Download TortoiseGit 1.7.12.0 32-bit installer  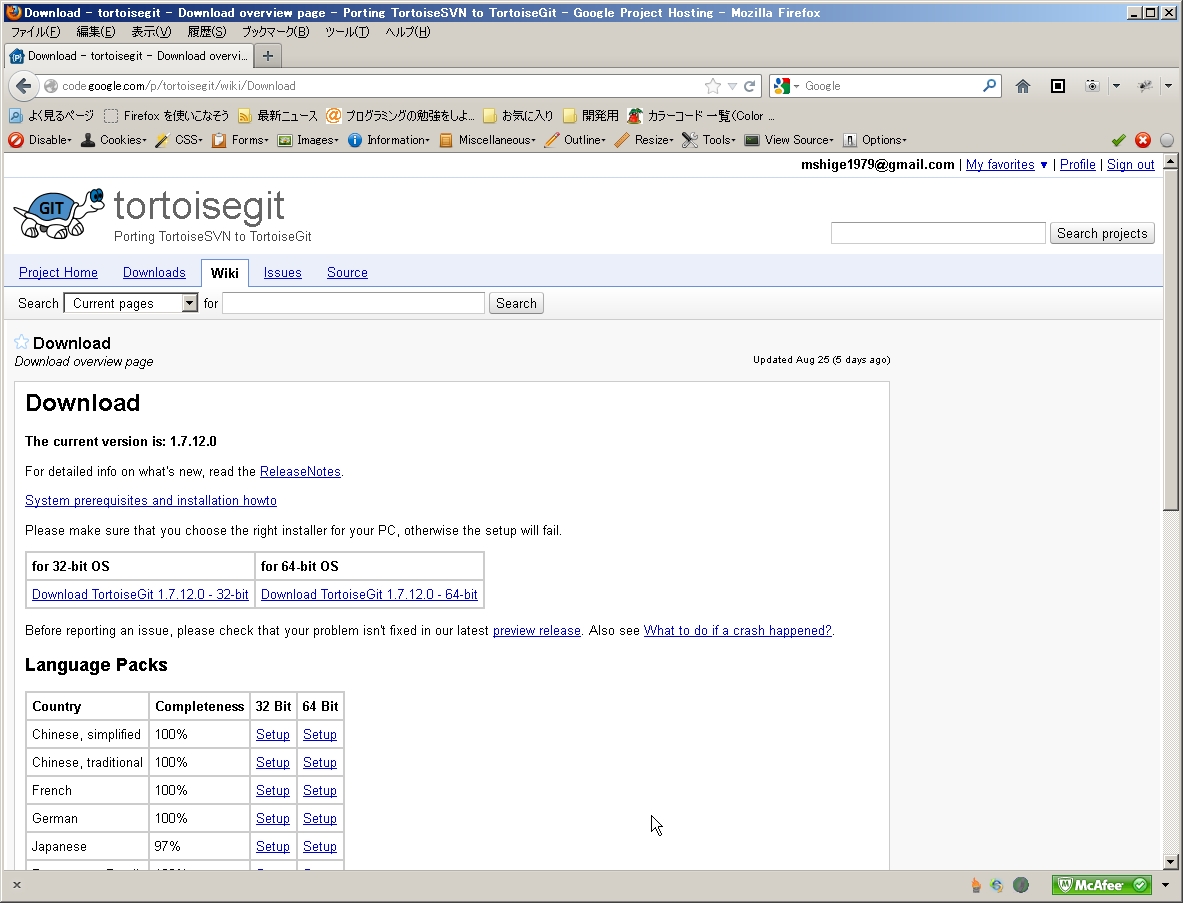click(140, 594)
